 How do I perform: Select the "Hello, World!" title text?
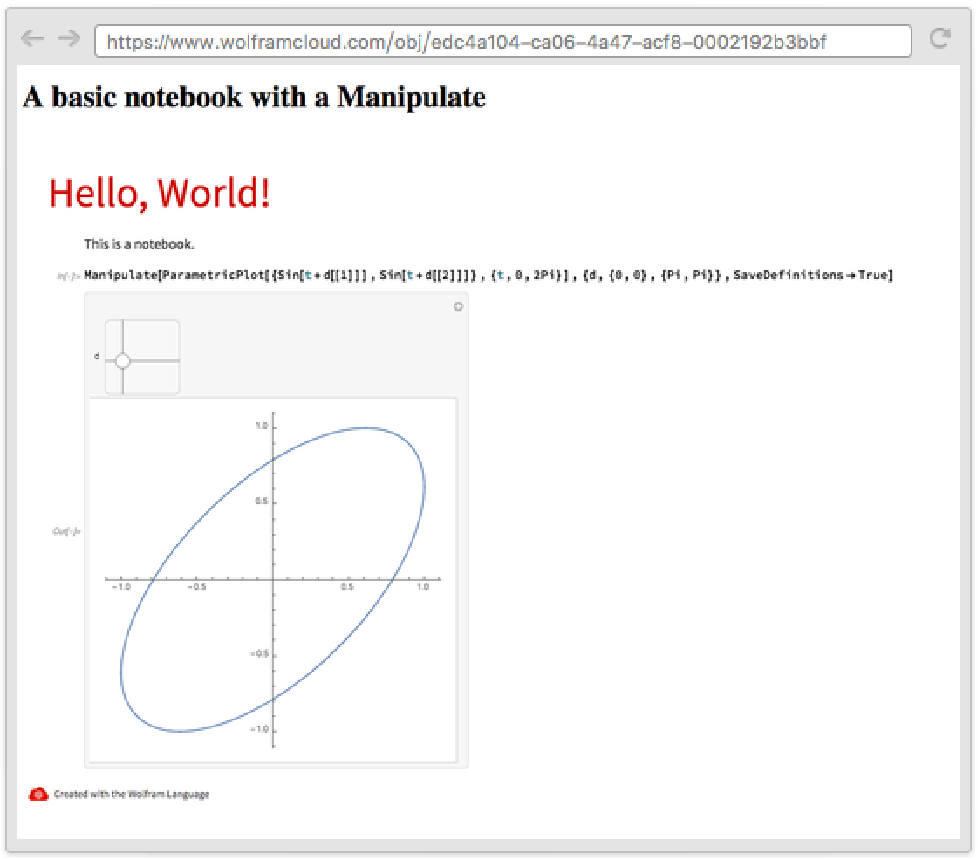pyautogui.click(x=160, y=194)
